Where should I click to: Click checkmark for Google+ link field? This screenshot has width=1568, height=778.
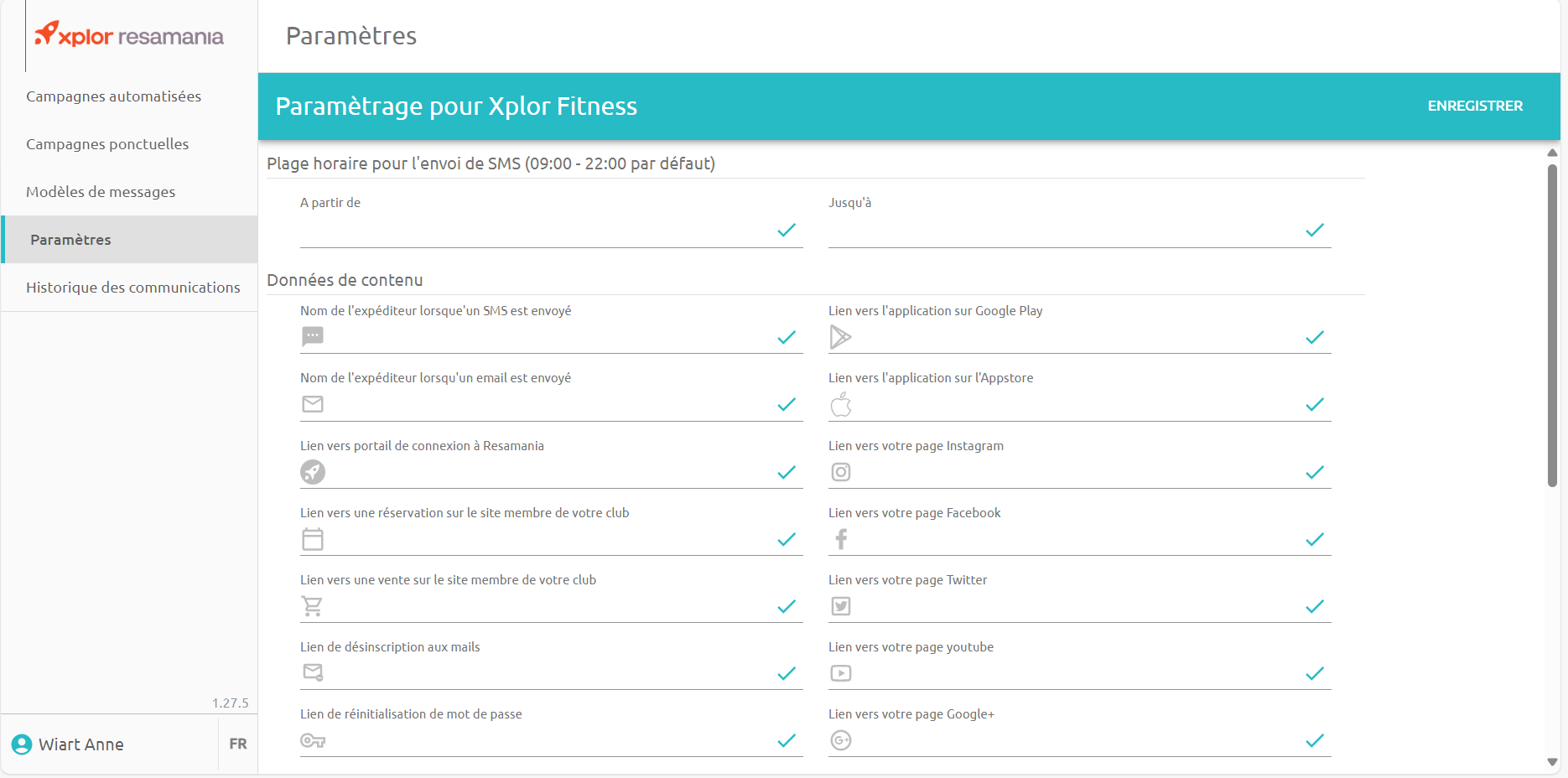[1315, 741]
